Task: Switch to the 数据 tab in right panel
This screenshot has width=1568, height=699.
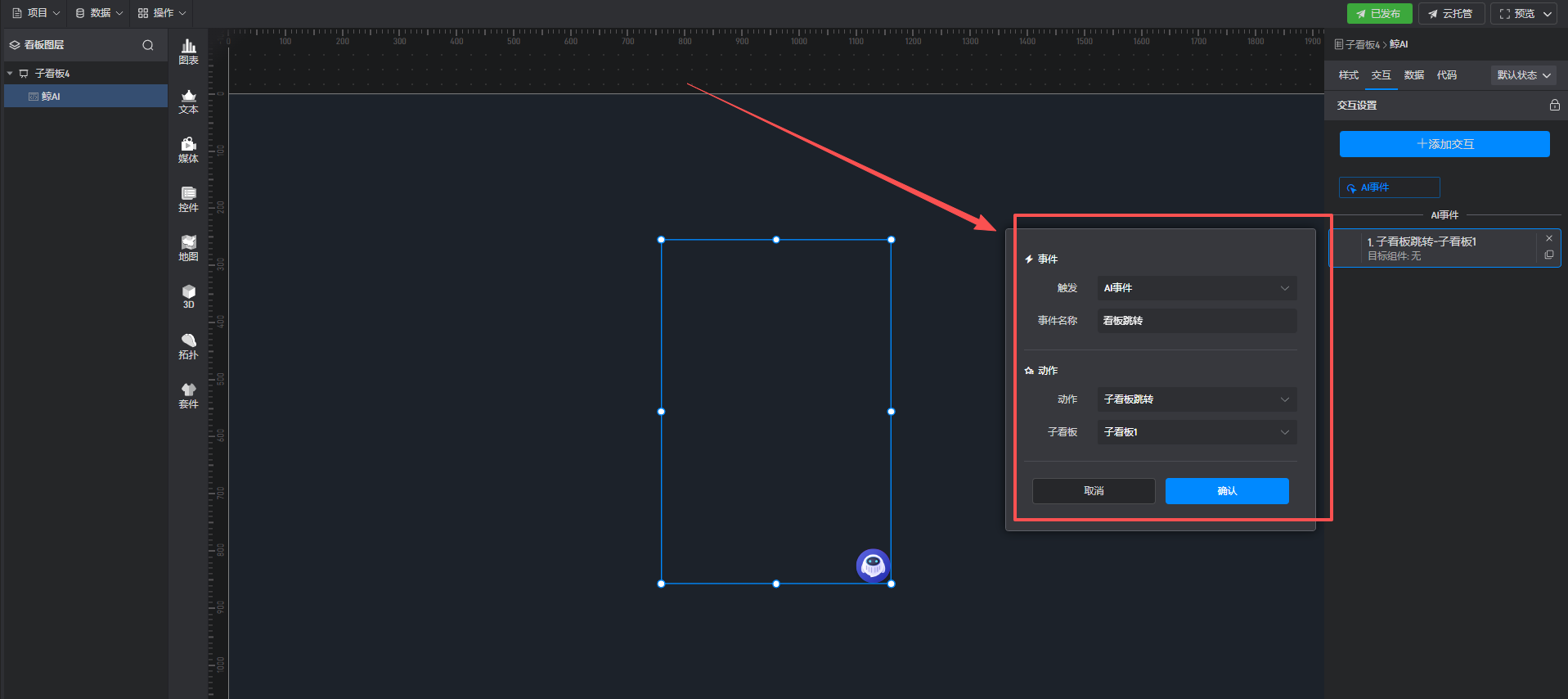Action: [x=1413, y=75]
